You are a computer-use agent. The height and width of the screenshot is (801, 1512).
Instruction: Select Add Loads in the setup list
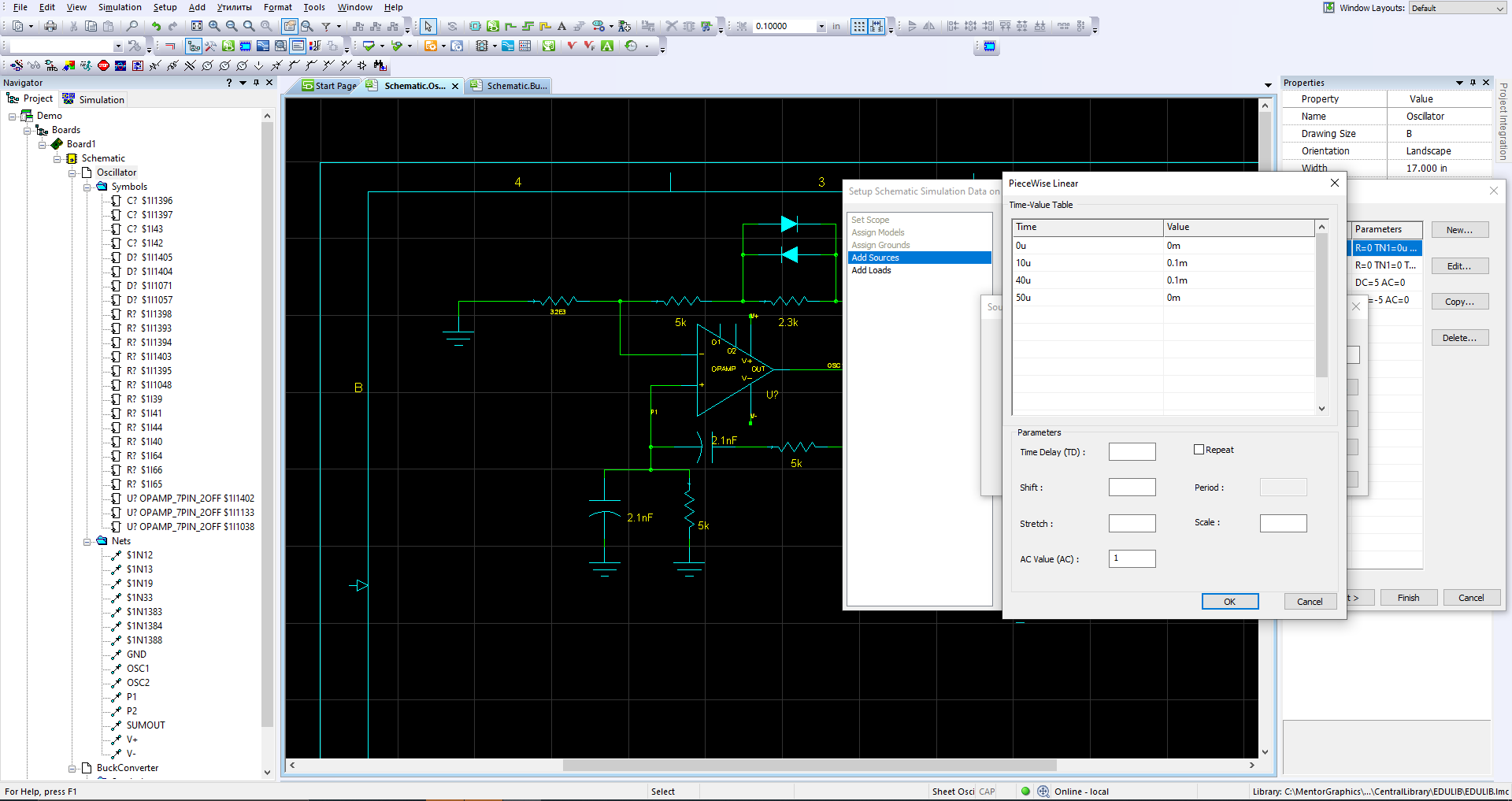(x=871, y=270)
